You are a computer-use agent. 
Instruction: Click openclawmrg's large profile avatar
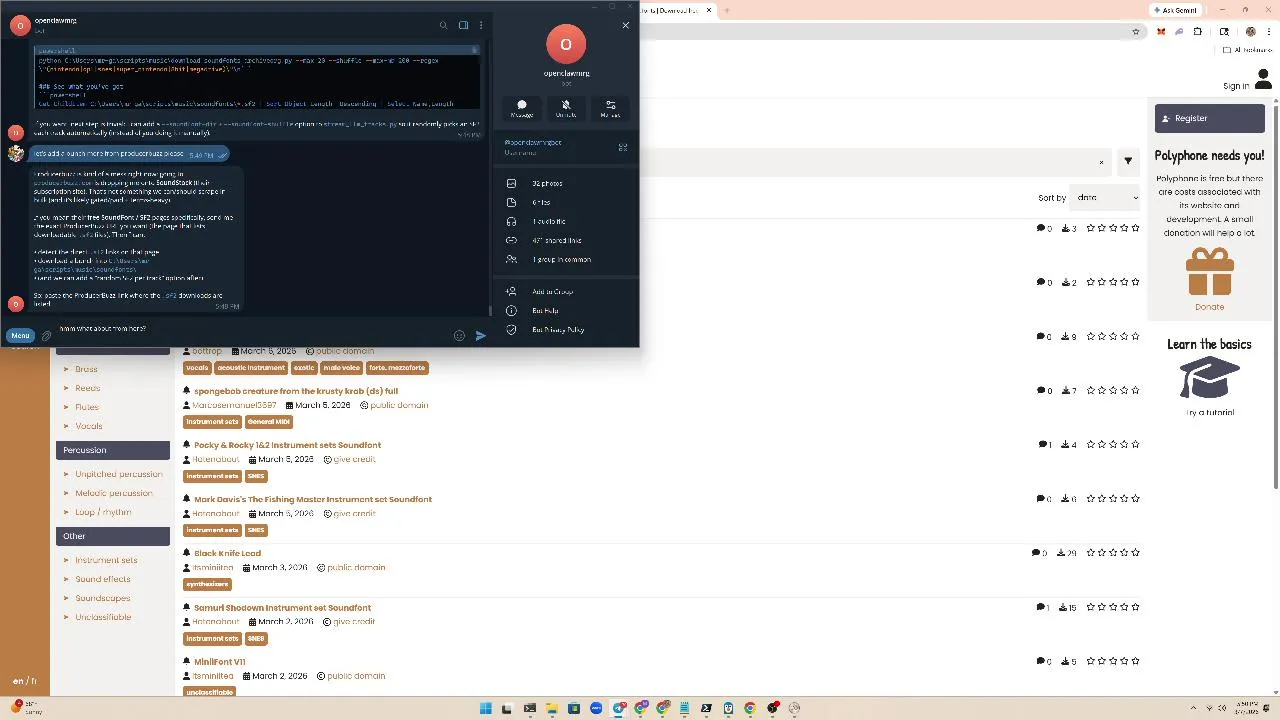[566, 44]
